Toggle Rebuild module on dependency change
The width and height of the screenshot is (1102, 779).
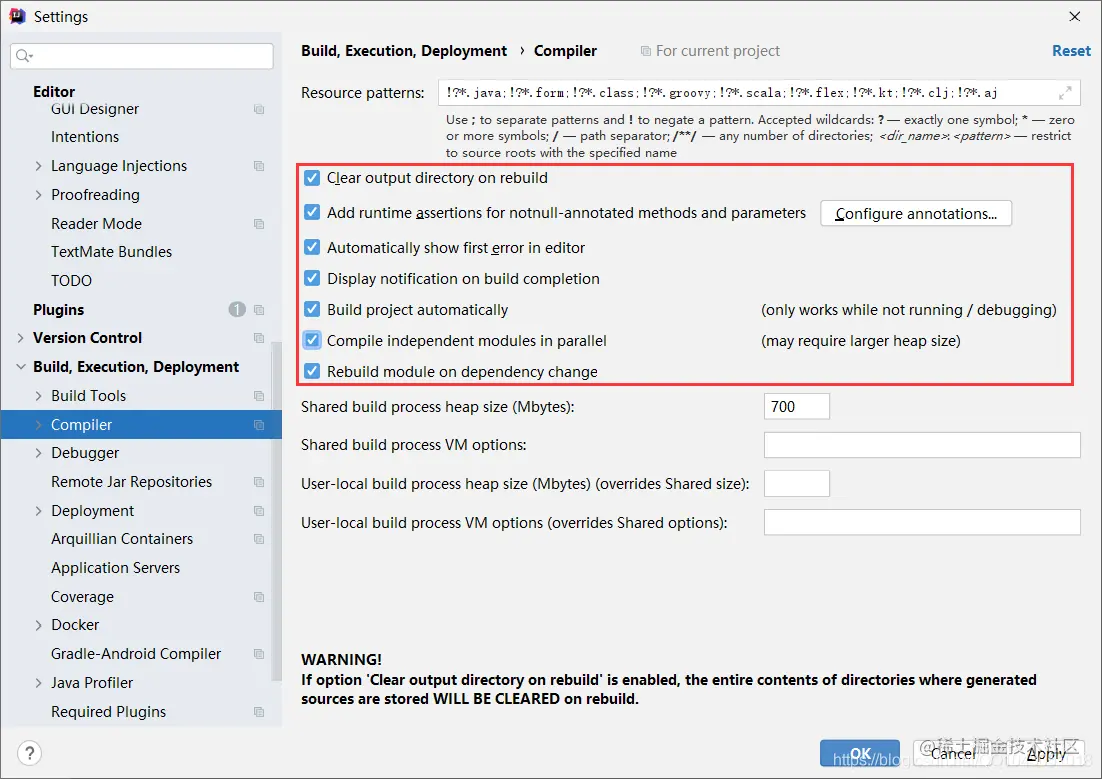tap(312, 371)
